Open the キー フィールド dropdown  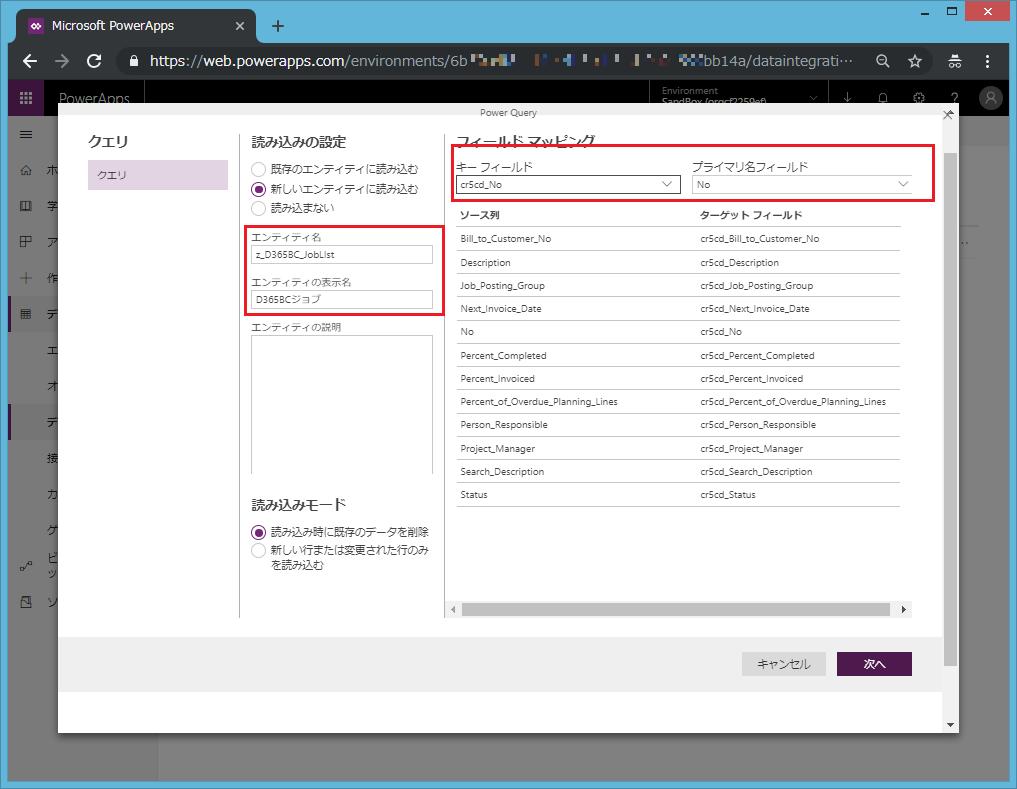tap(568, 184)
